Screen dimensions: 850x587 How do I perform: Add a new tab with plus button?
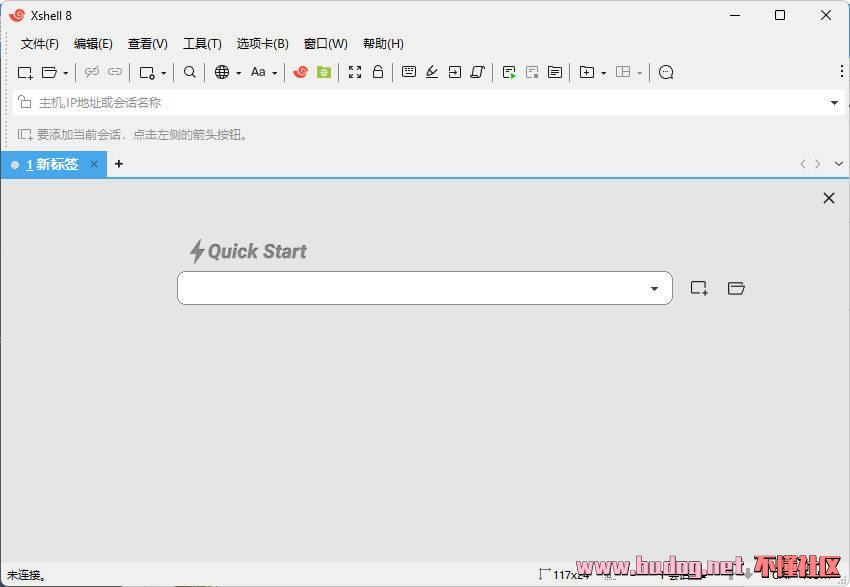coord(119,164)
